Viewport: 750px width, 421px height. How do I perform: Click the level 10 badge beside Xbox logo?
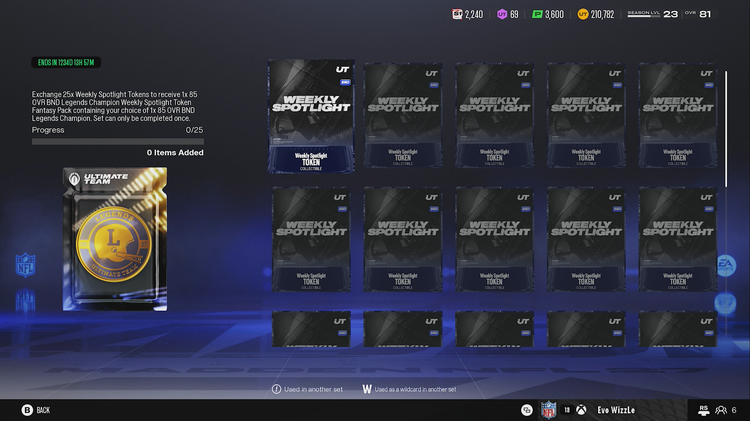coord(567,410)
